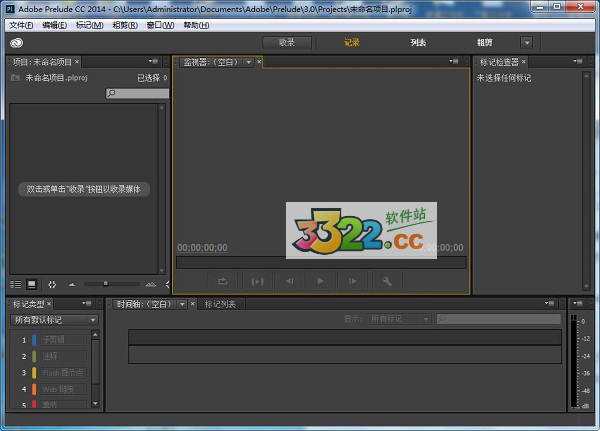Click the 收录 ingest button

pos(287,42)
